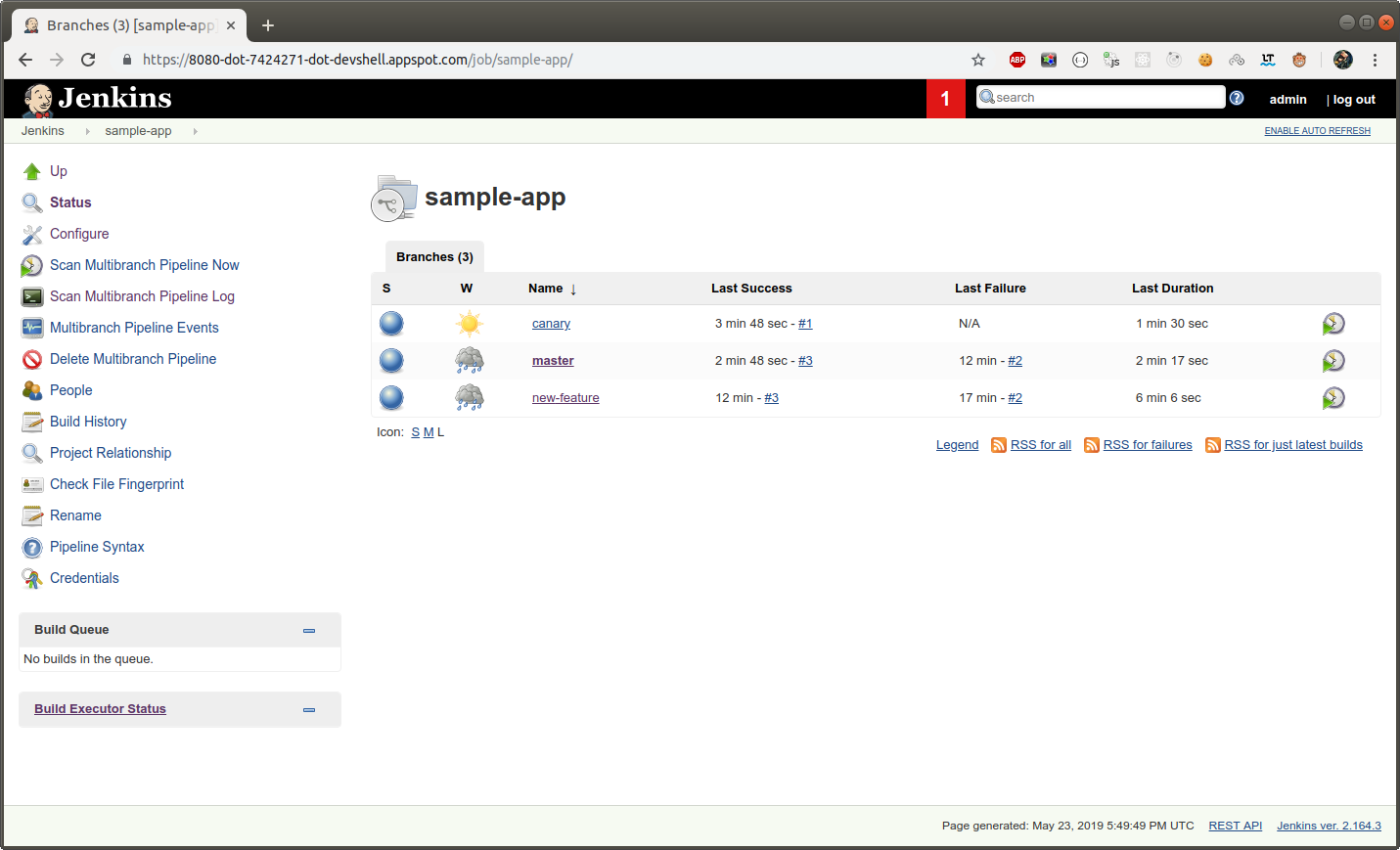Sort by Last Success column header

coord(751,289)
